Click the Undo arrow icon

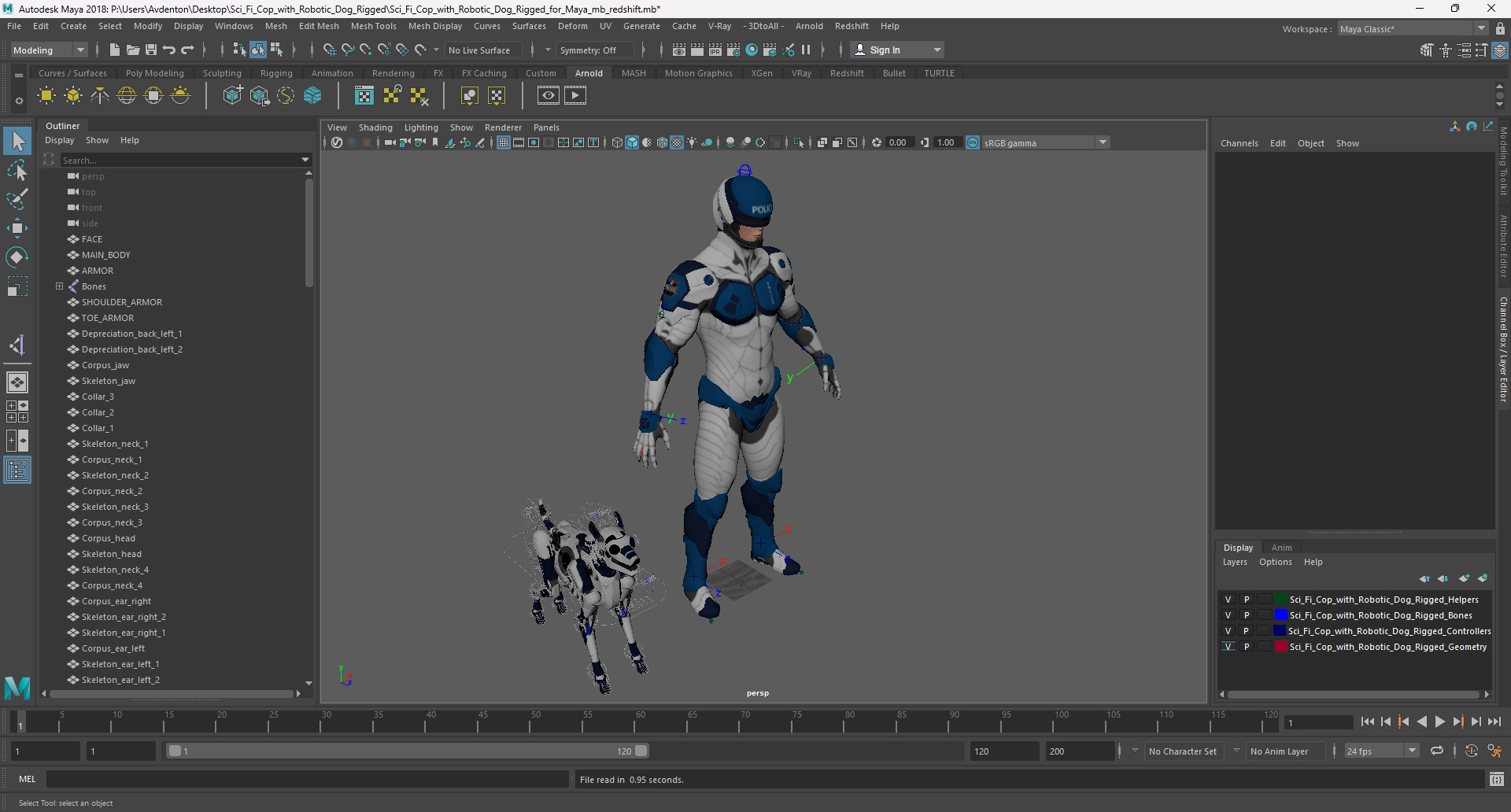click(169, 50)
